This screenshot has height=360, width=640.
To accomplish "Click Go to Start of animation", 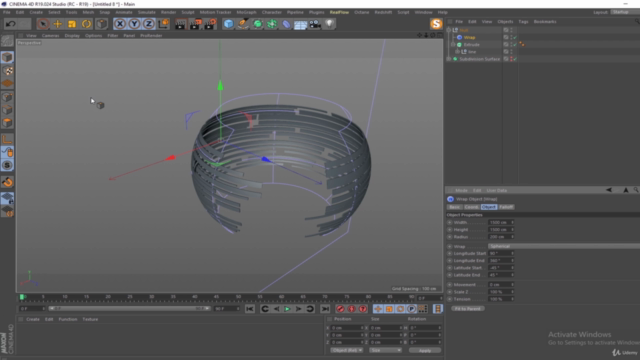I will coord(250,309).
